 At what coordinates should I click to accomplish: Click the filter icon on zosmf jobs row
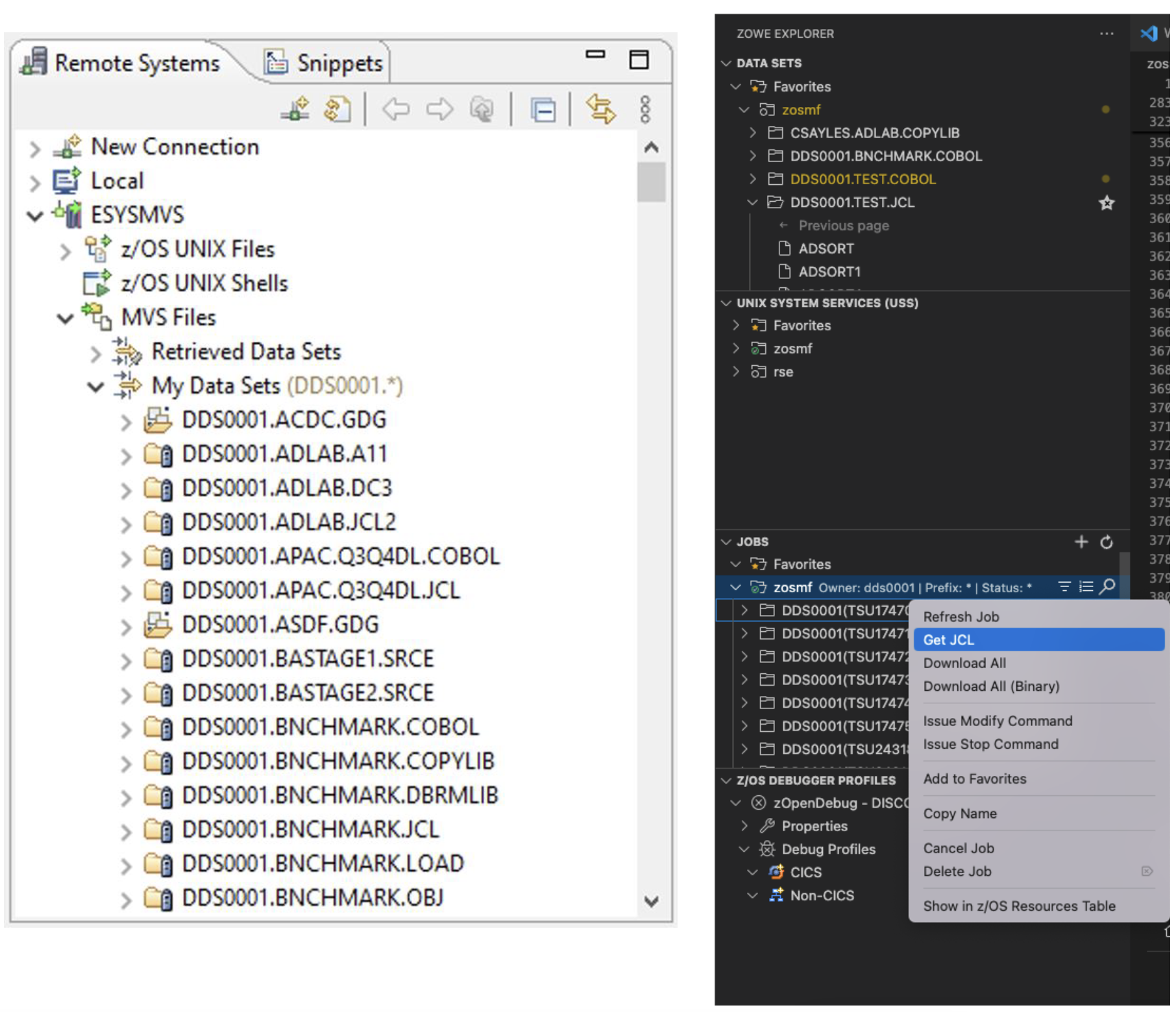(1064, 587)
